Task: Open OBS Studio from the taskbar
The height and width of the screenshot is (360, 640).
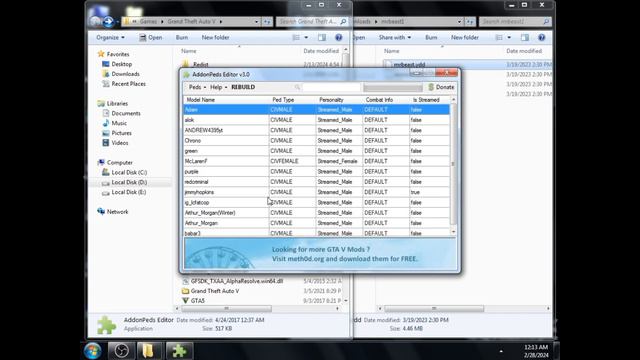Action: tap(121, 351)
